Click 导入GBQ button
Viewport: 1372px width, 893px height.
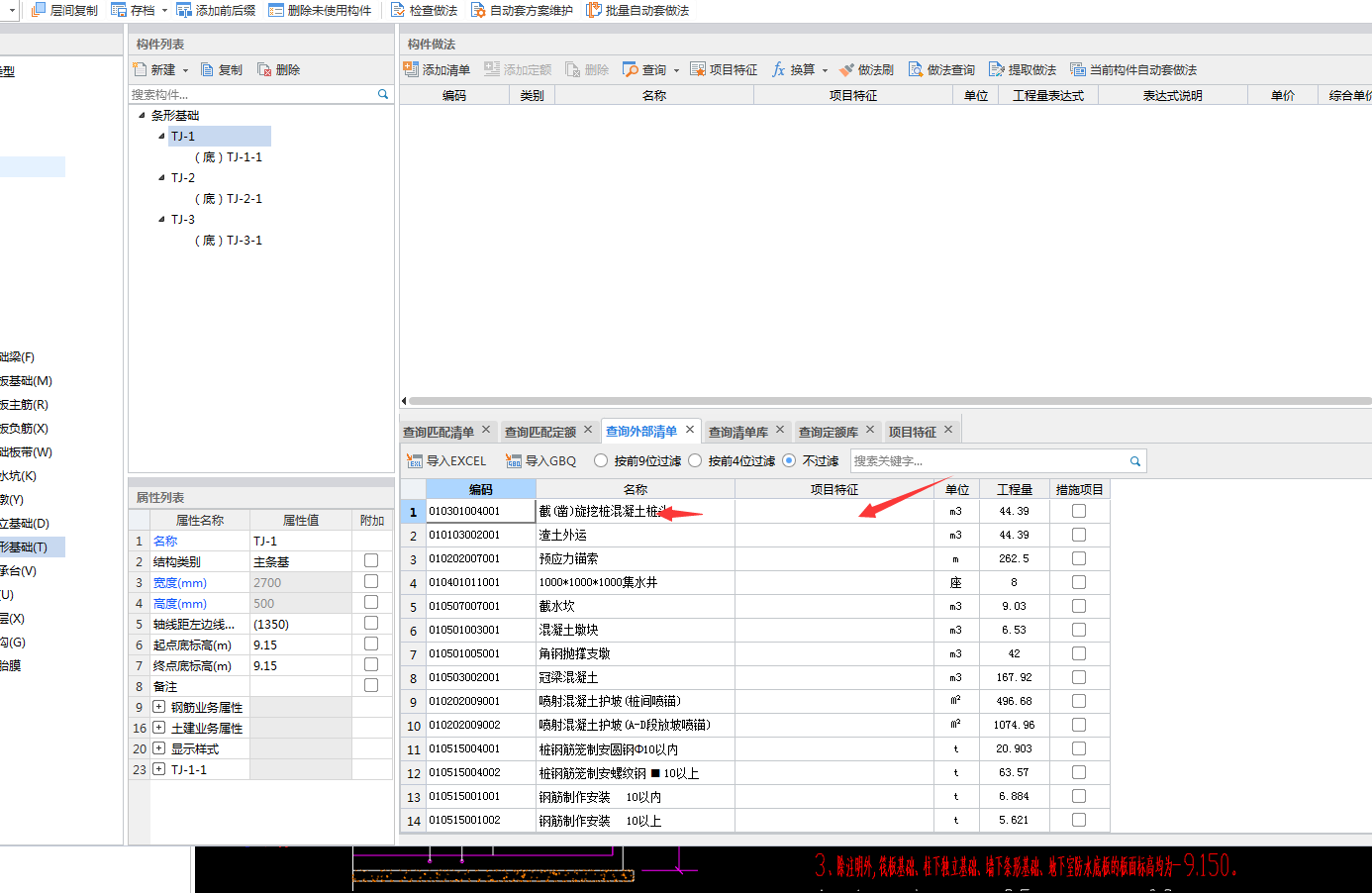(540, 460)
